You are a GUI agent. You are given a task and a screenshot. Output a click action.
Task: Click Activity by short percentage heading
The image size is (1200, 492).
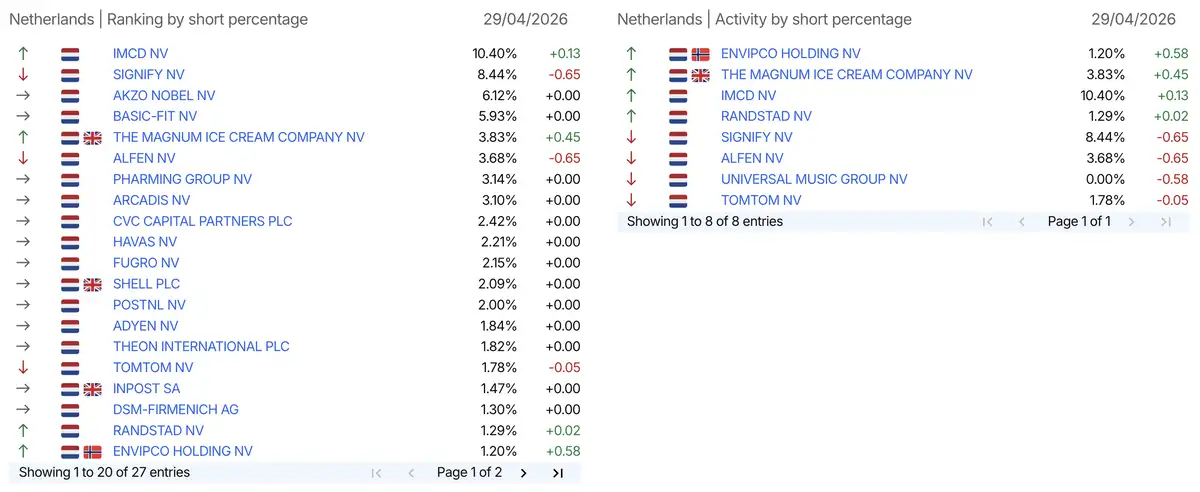tap(814, 19)
